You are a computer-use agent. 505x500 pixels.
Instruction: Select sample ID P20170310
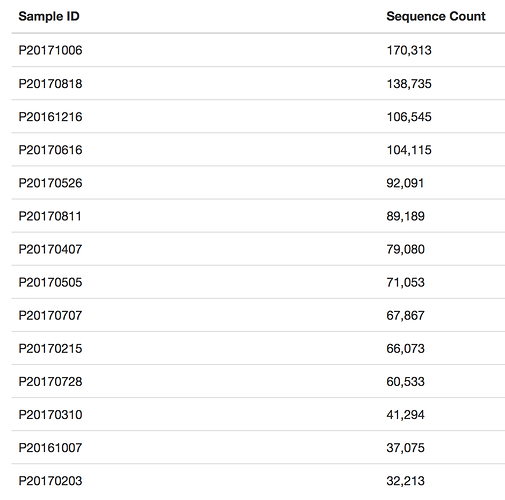50,415
